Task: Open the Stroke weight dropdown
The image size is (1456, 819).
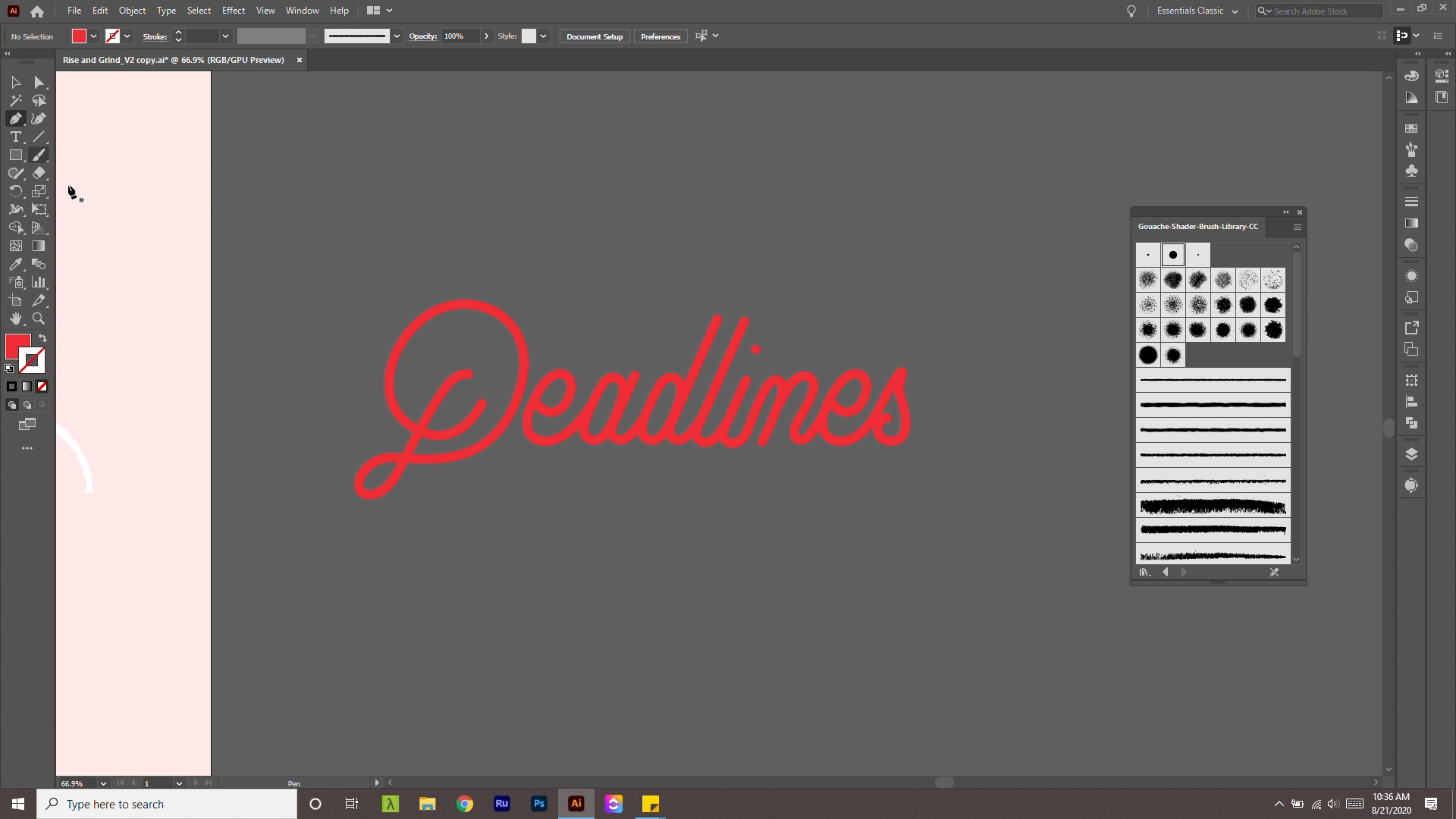Action: 226,36
